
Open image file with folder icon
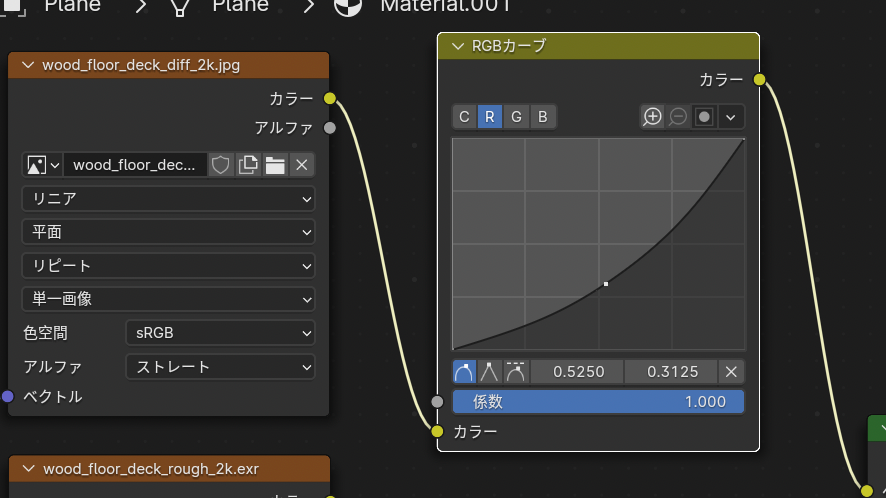point(275,165)
